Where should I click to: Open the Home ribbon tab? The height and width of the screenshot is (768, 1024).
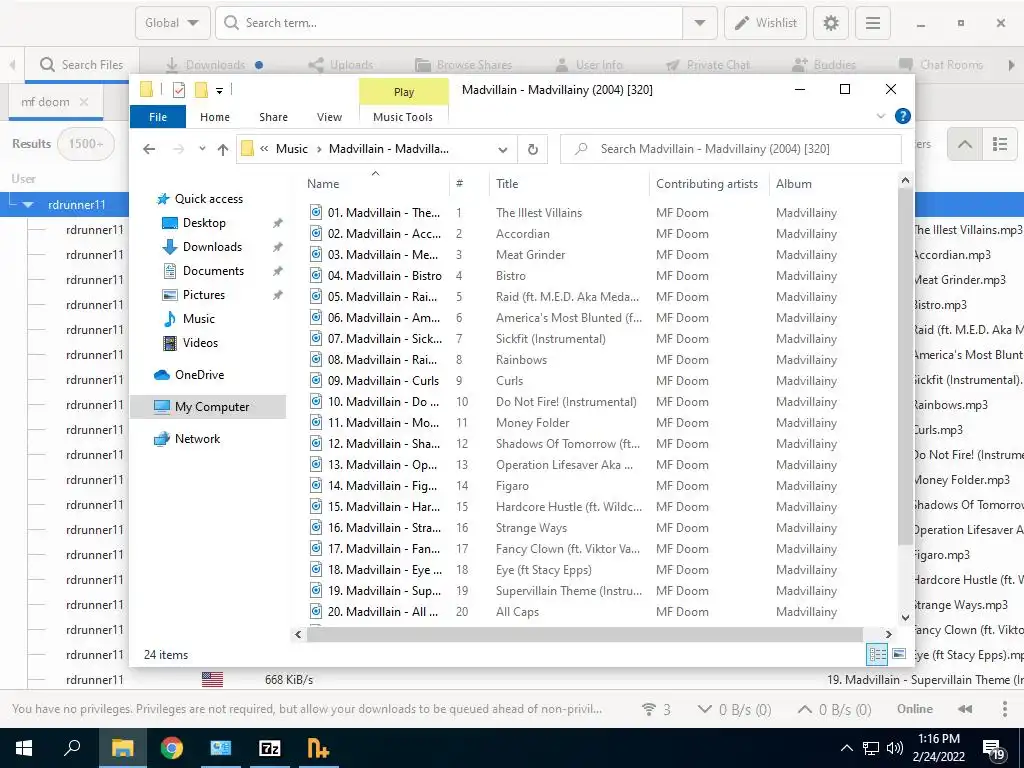(x=215, y=117)
